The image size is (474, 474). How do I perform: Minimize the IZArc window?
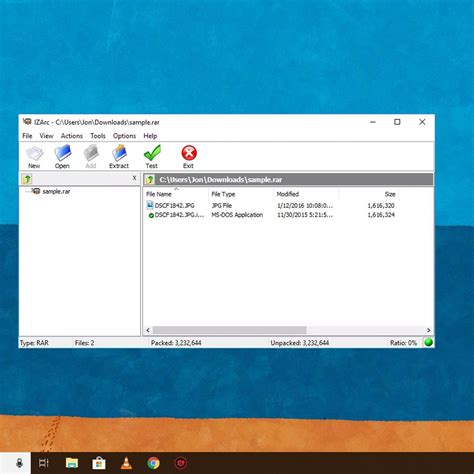coord(373,122)
